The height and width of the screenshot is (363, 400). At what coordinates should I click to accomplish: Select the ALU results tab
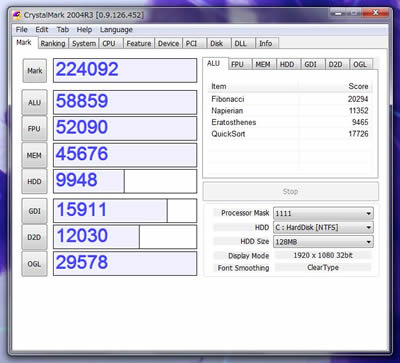click(214, 63)
